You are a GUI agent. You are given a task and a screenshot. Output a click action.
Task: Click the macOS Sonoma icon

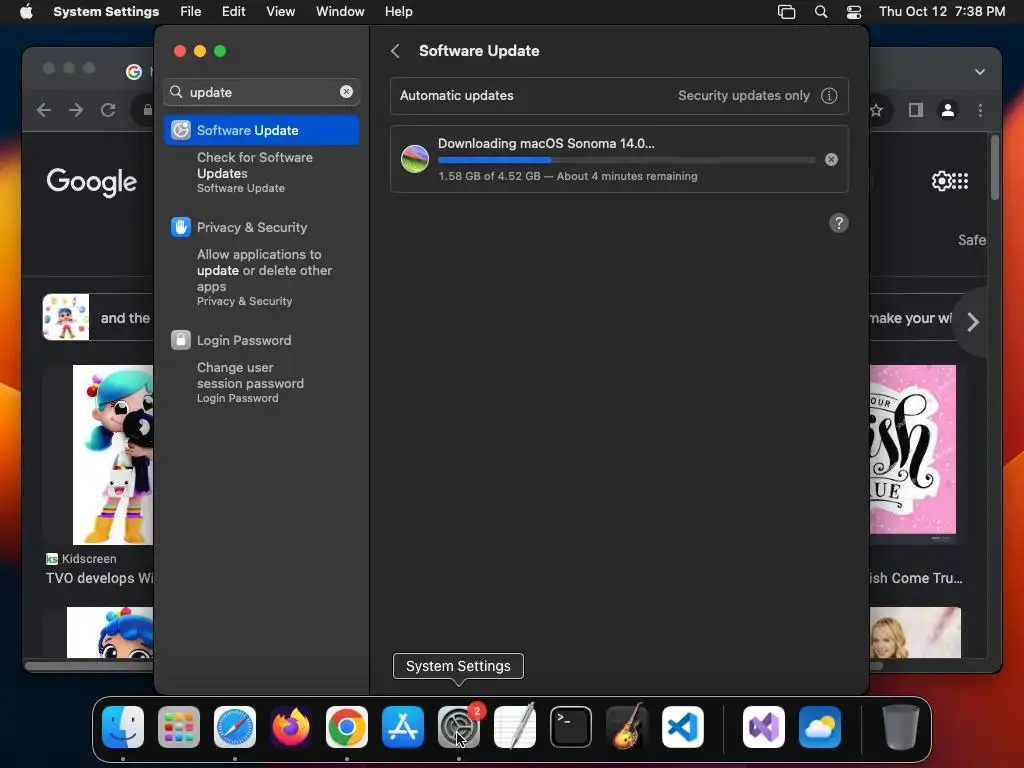[x=415, y=159]
